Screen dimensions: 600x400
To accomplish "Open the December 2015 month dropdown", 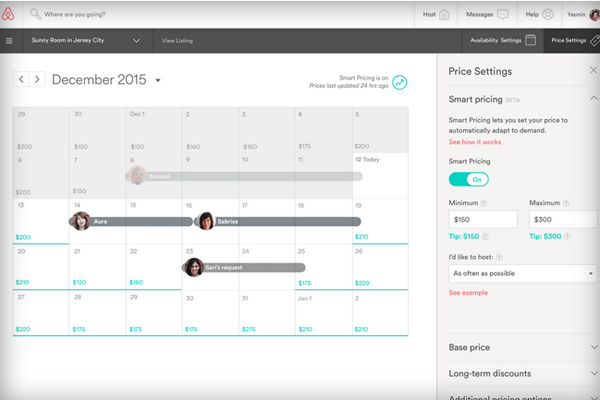I will pyautogui.click(x=158, y=80).
